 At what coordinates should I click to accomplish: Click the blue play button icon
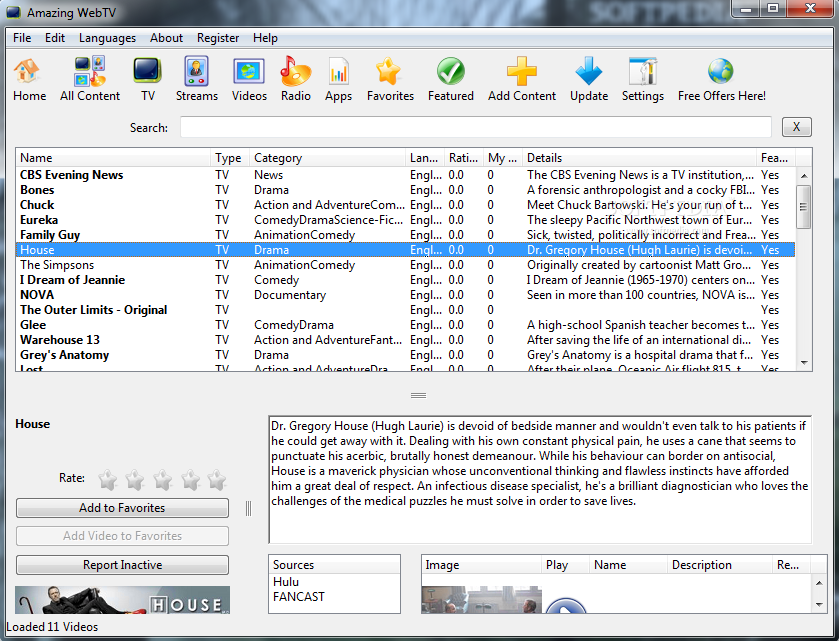tap(566, 606)
